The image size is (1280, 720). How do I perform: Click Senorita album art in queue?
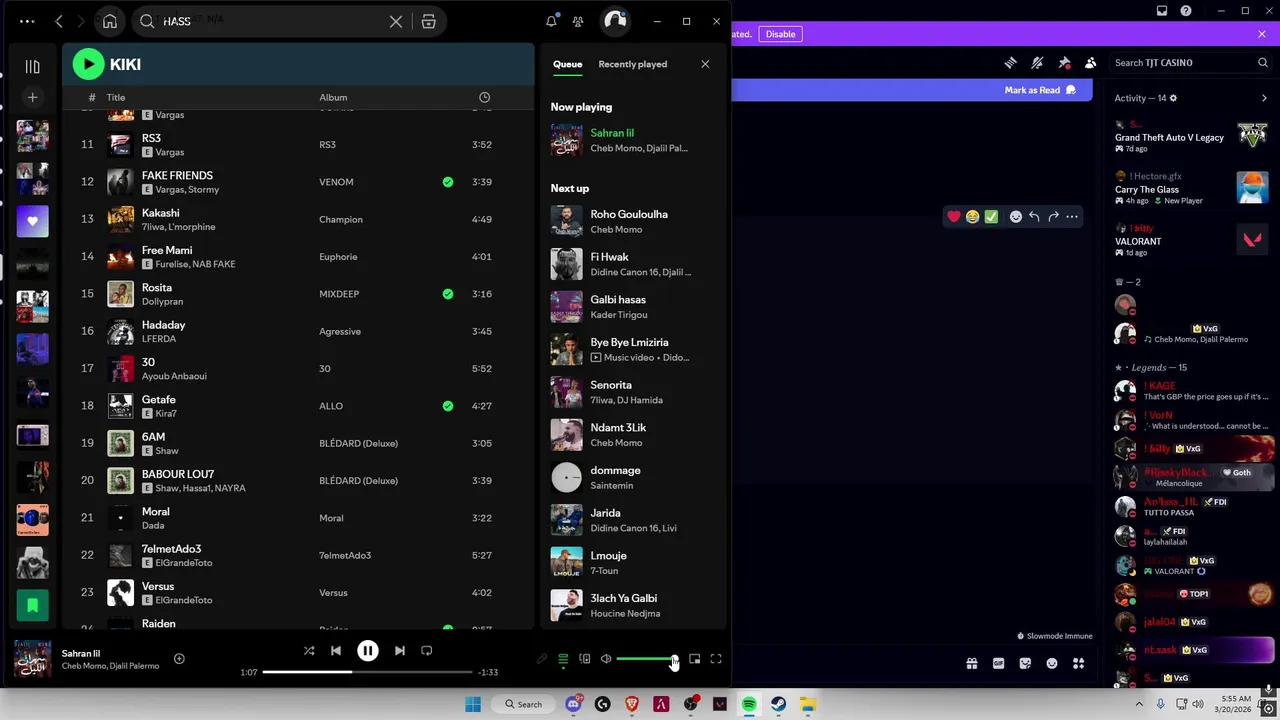point(567,392)
